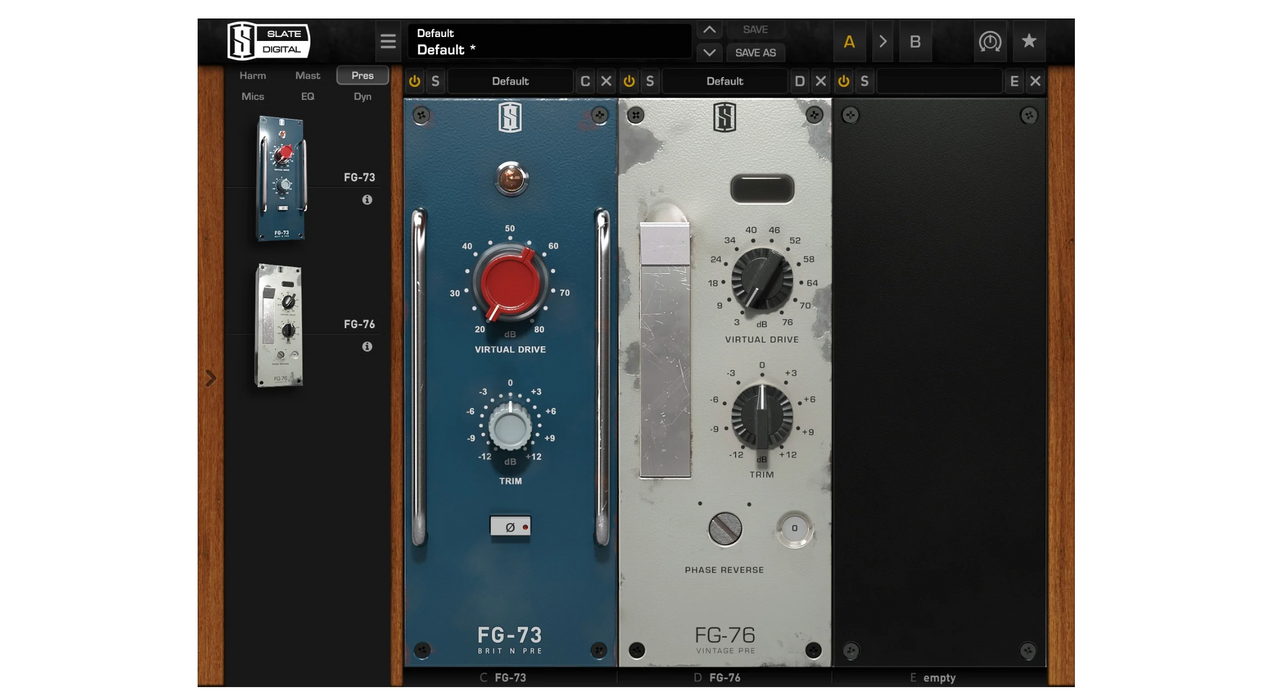
Task: Select the FG-76 module thumbnail
Action: 279,326
